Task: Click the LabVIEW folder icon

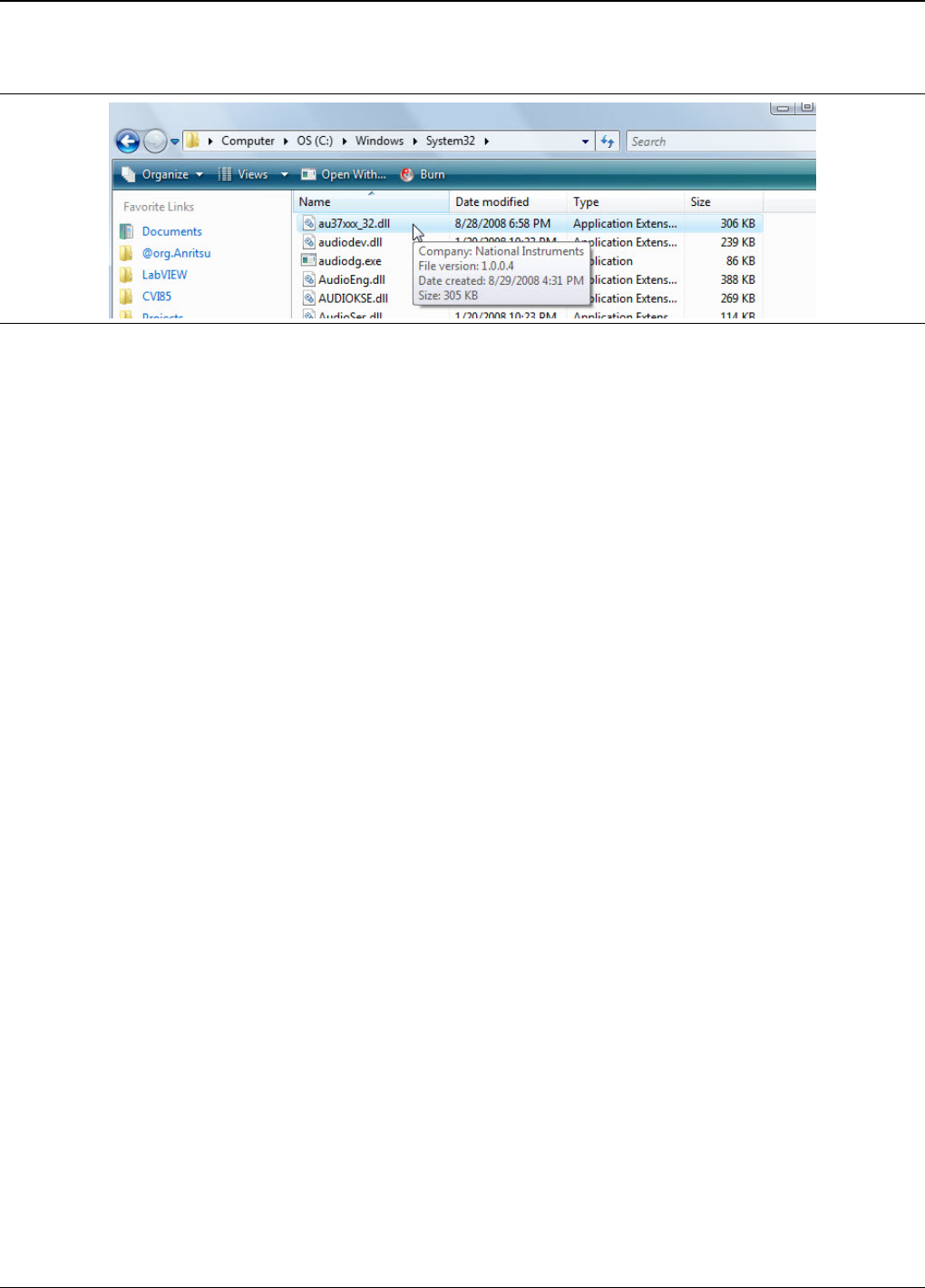Action: (x=127, y=275)
